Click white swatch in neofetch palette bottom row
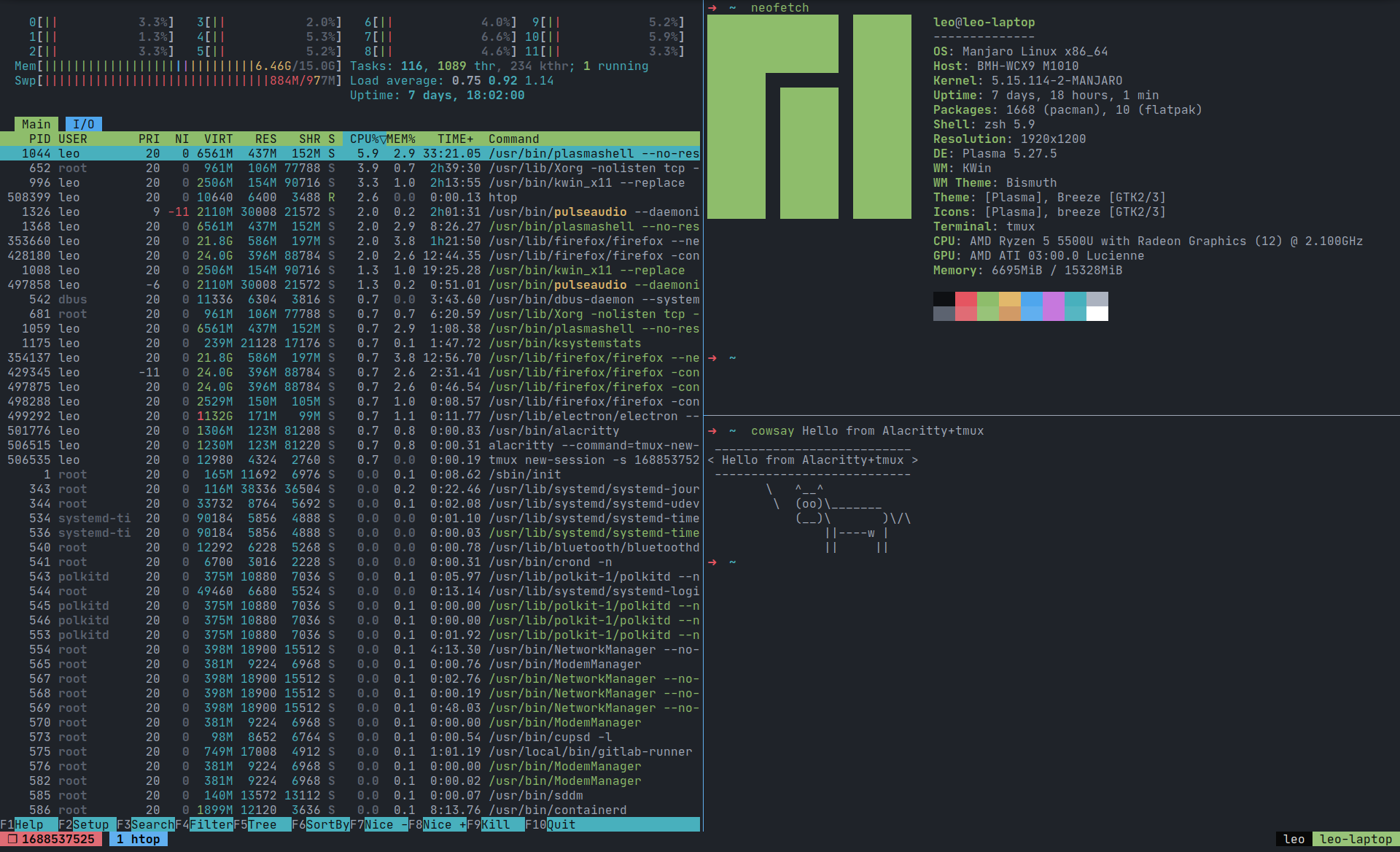 pos(1097,314)
